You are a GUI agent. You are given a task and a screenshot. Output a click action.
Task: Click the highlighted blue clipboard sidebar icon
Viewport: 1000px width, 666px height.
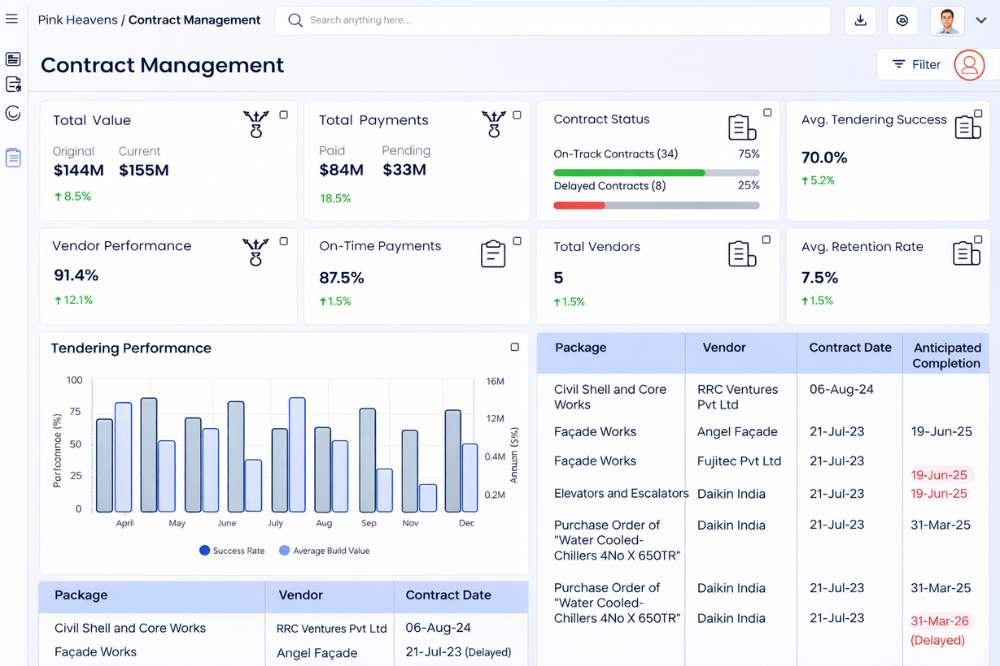pos(13,157)
